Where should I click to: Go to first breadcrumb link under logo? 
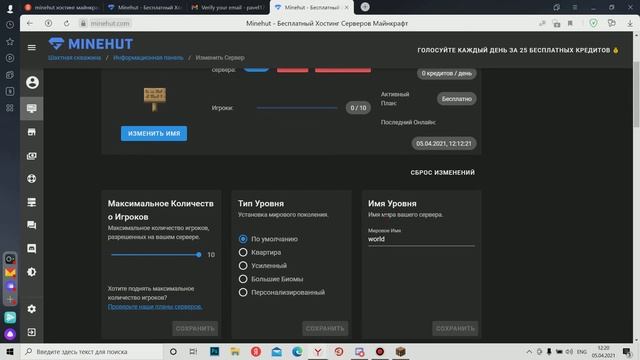tap(74, 58)
